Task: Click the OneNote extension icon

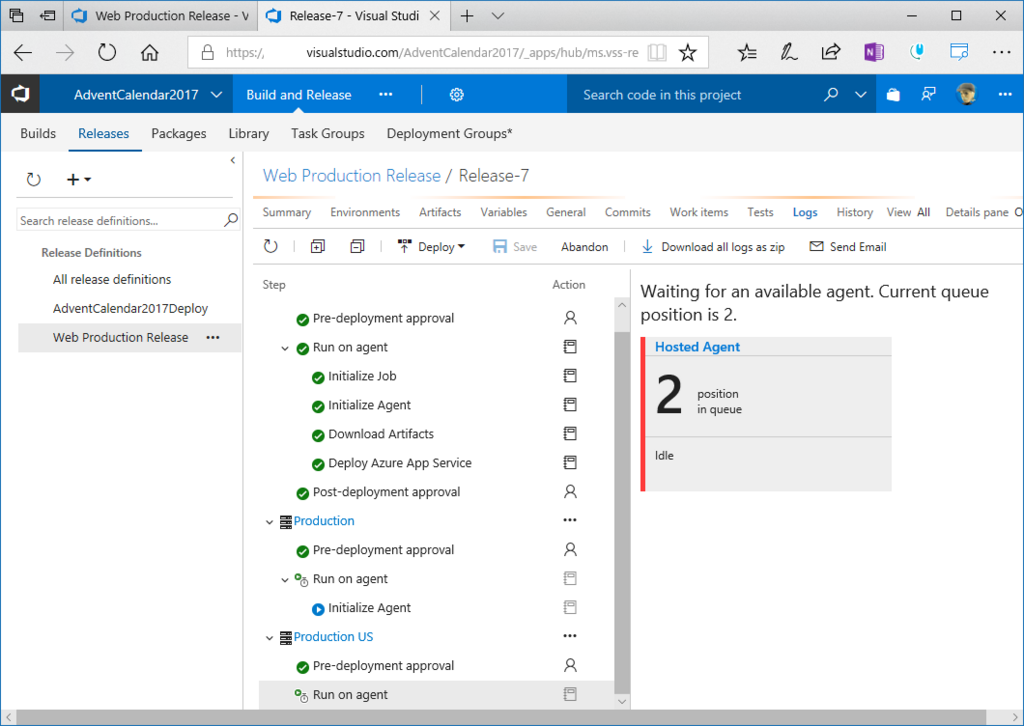Action: pyautogui.click(x=874, y=52)
